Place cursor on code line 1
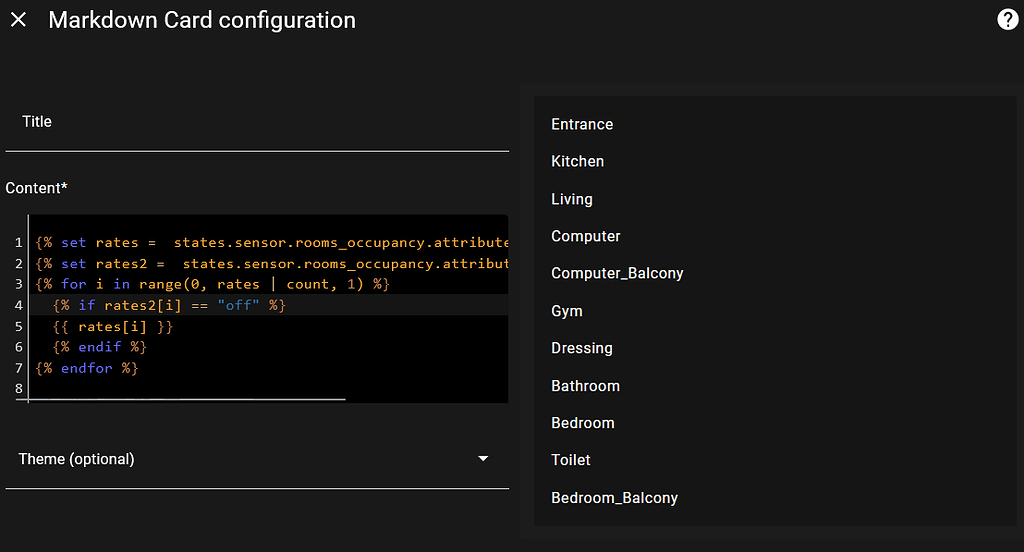 click(x=272, y=242)
